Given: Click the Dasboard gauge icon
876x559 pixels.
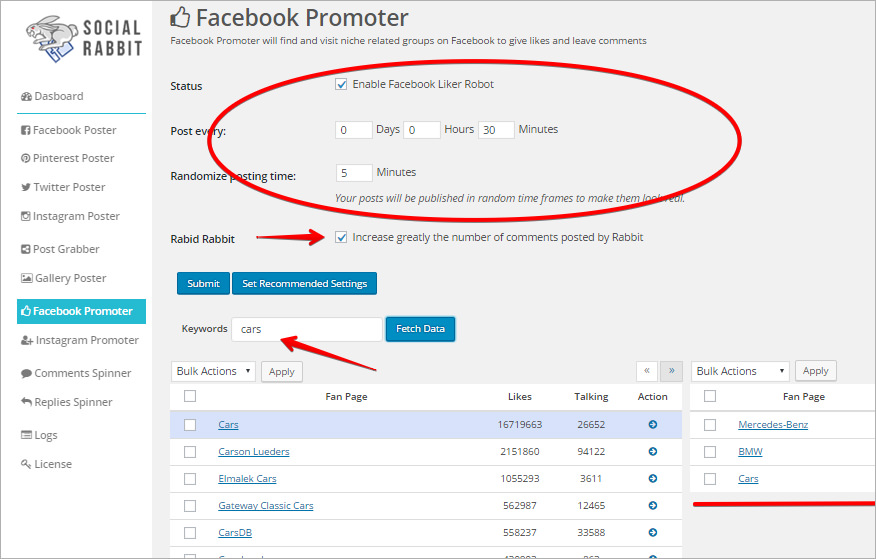Looking at the screenshot, I should 26,97.
